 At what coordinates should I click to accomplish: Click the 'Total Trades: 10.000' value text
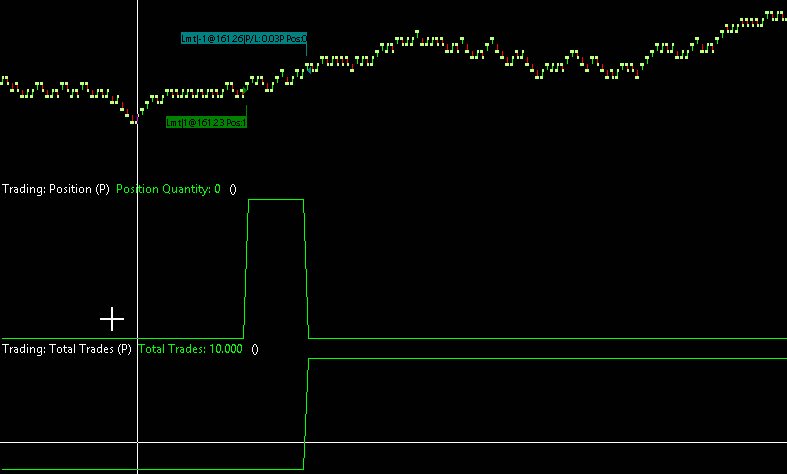[190, 349]
